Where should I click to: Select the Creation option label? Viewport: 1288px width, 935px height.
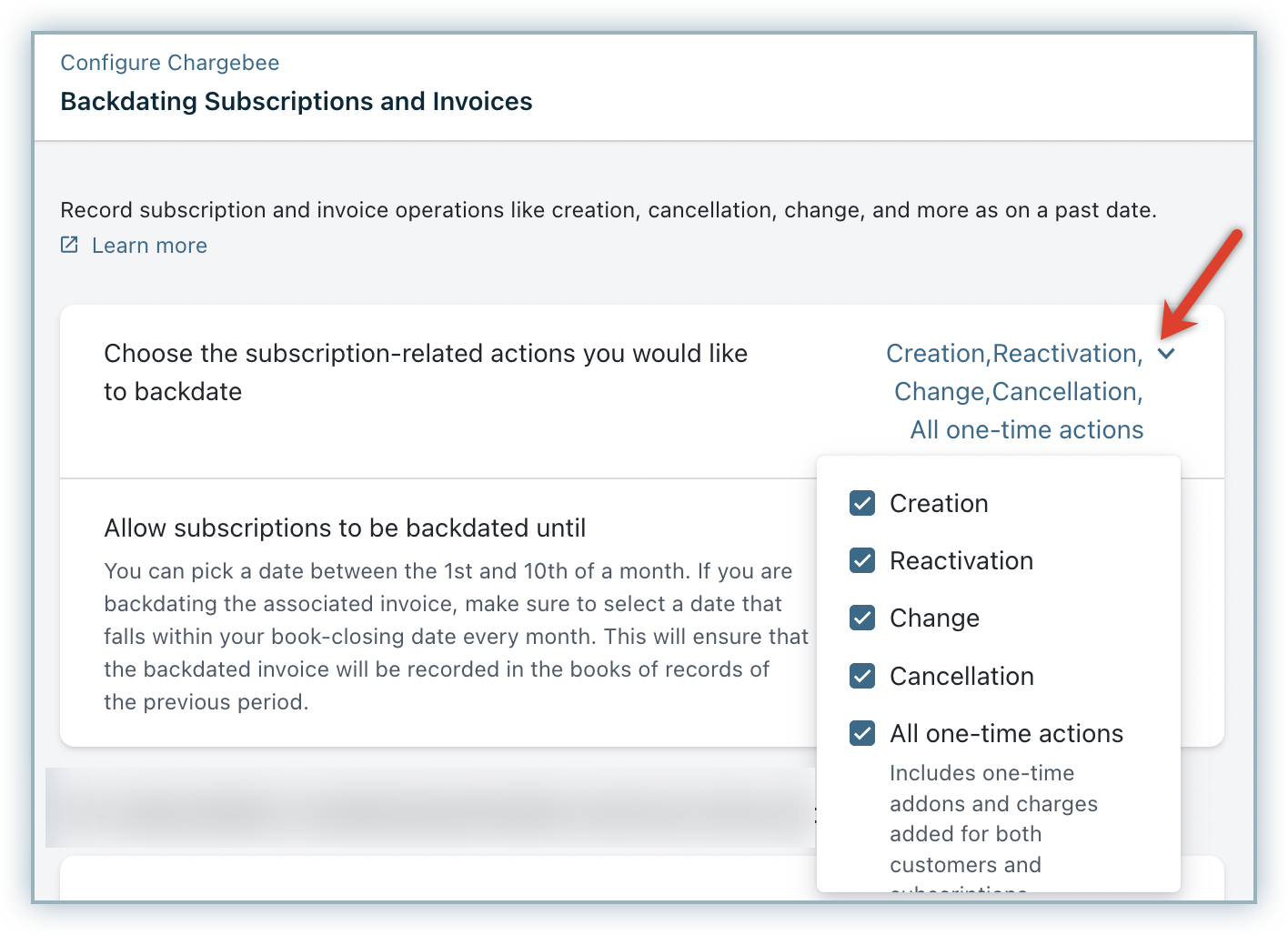[x=939, y=503]
